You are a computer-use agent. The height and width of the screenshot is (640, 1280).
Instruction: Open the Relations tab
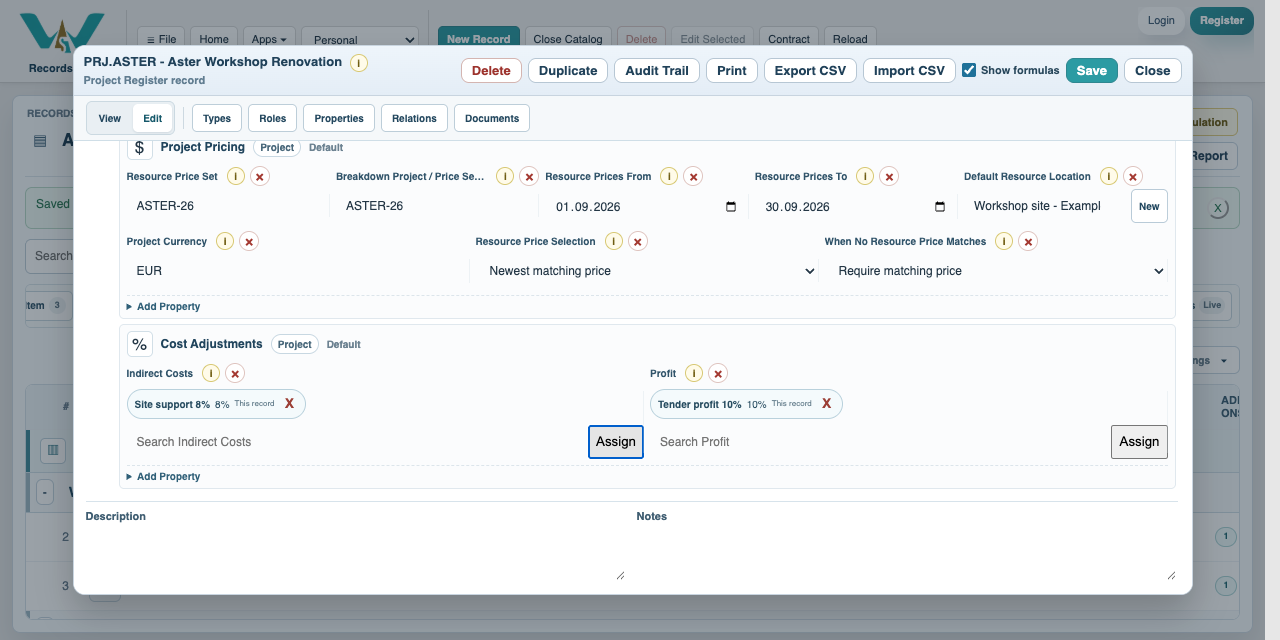[414, 118]
